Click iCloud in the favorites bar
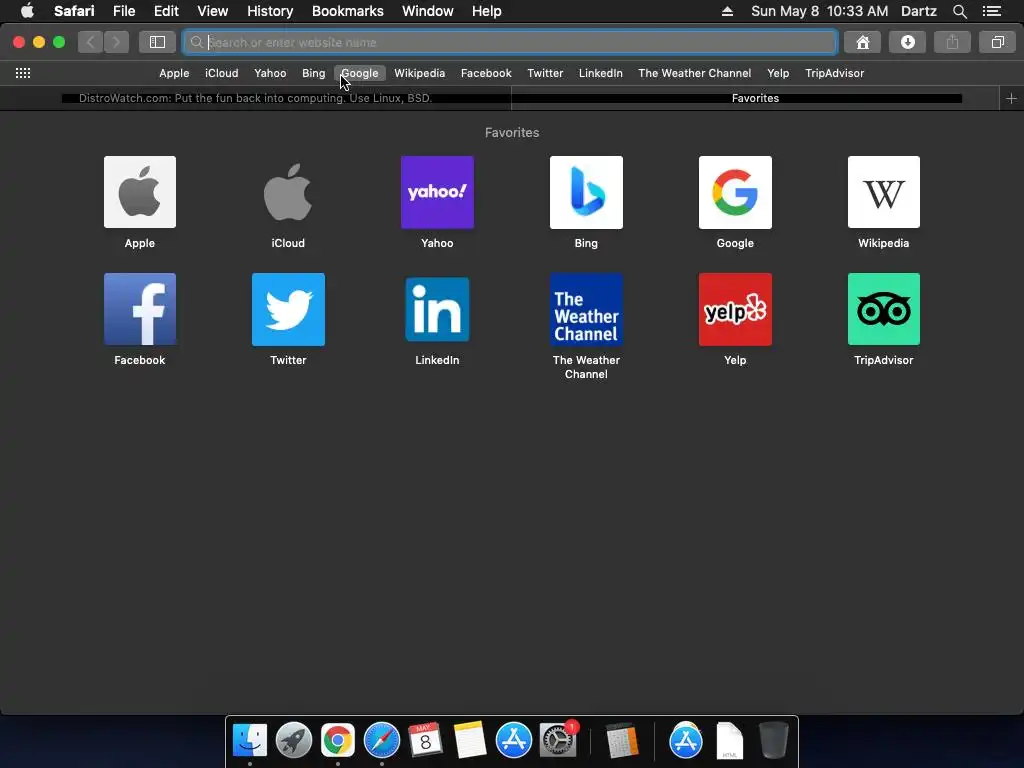1024x768 pixels. (221, 73)
